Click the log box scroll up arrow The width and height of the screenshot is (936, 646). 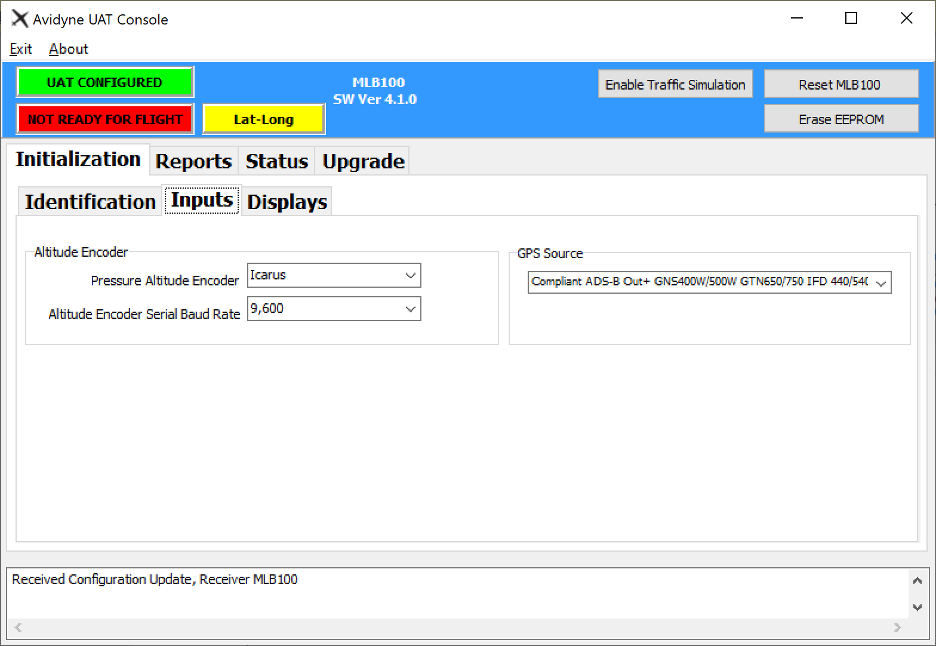(917, 580)
